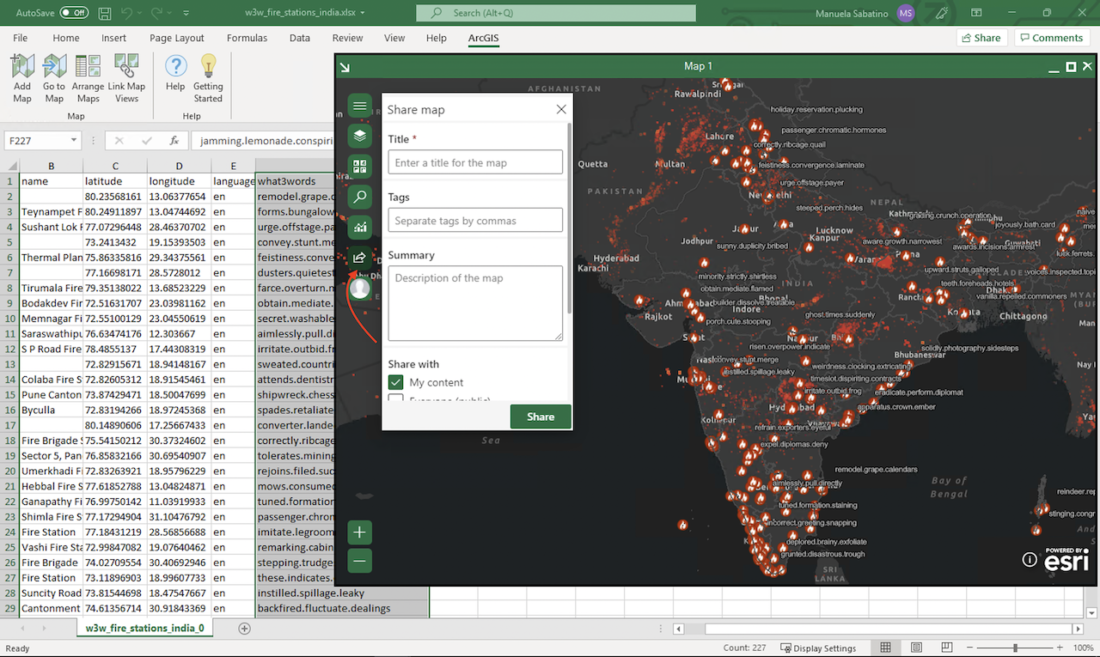Click the Search box in title bar

556,13
